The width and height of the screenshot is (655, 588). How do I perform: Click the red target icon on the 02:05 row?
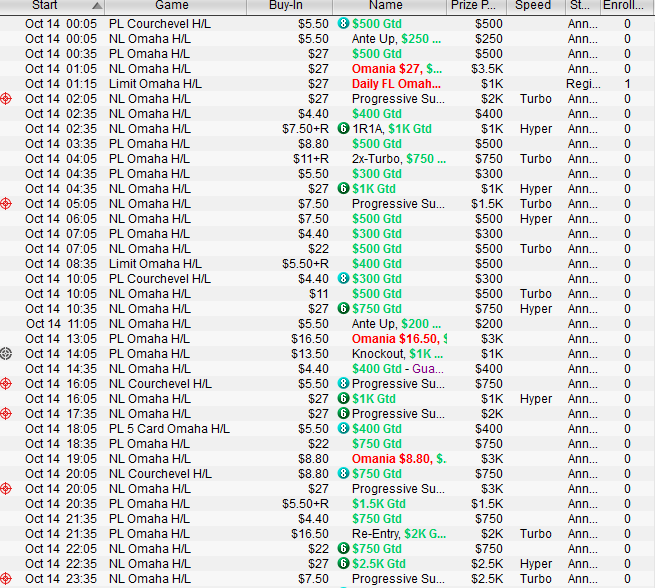(x=6, y=99)
